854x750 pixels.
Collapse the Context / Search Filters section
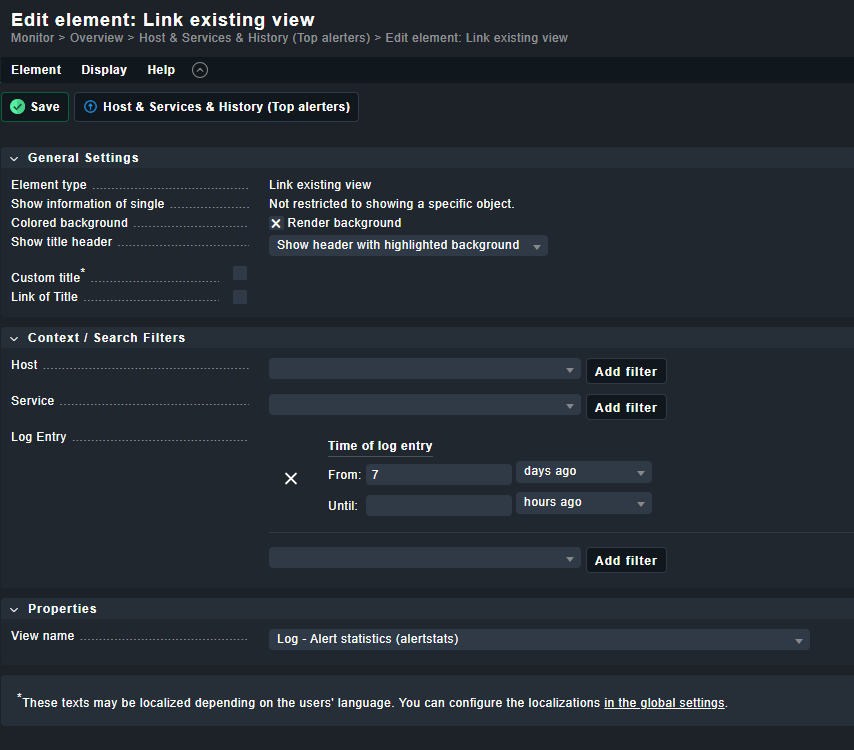pyautogui.click(x=15, y=338)
